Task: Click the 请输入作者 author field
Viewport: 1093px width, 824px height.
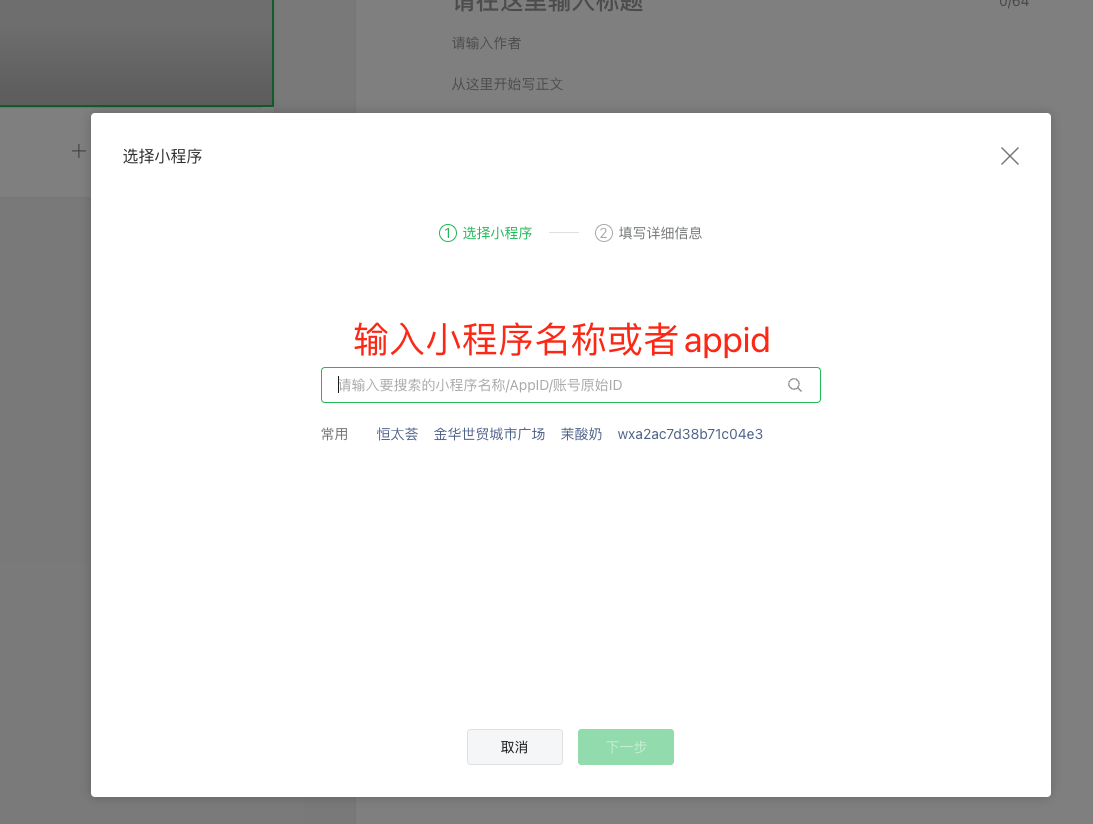Action: click(x=486, y=43)
